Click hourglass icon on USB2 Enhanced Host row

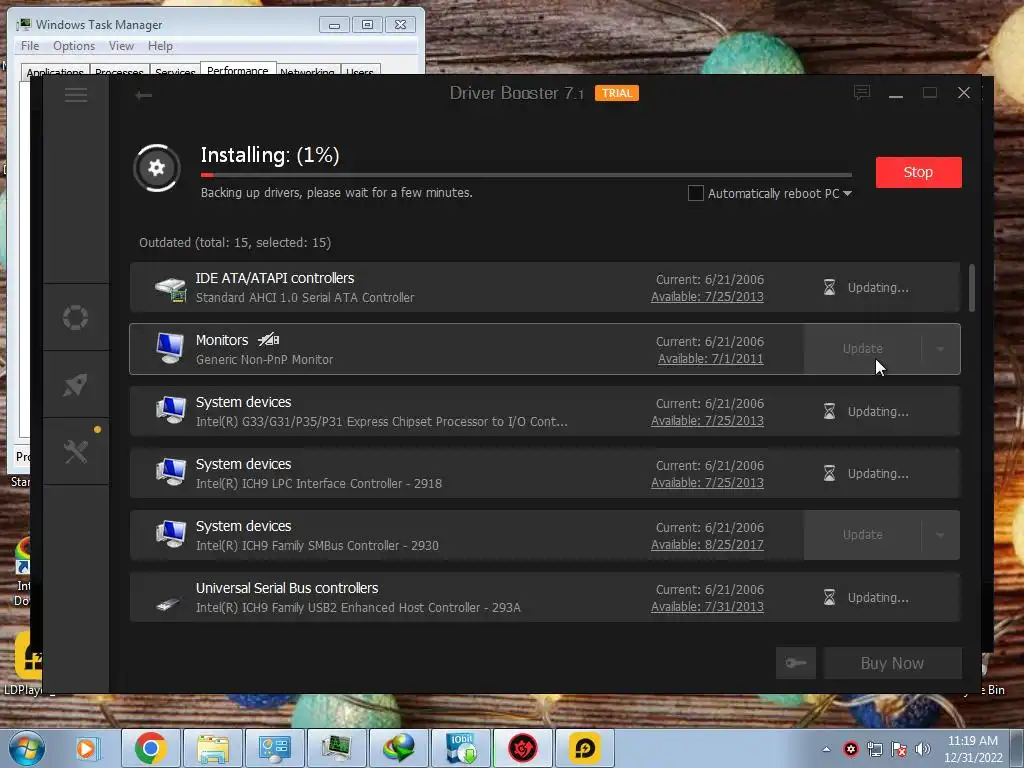(x=829, y=598)
